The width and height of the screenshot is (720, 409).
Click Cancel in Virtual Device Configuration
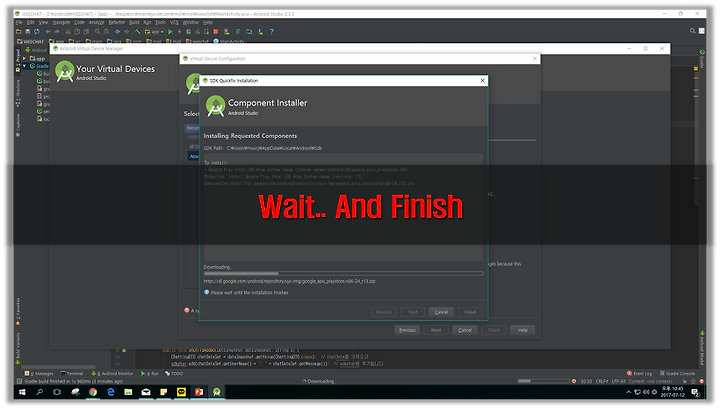coord(465,330)
